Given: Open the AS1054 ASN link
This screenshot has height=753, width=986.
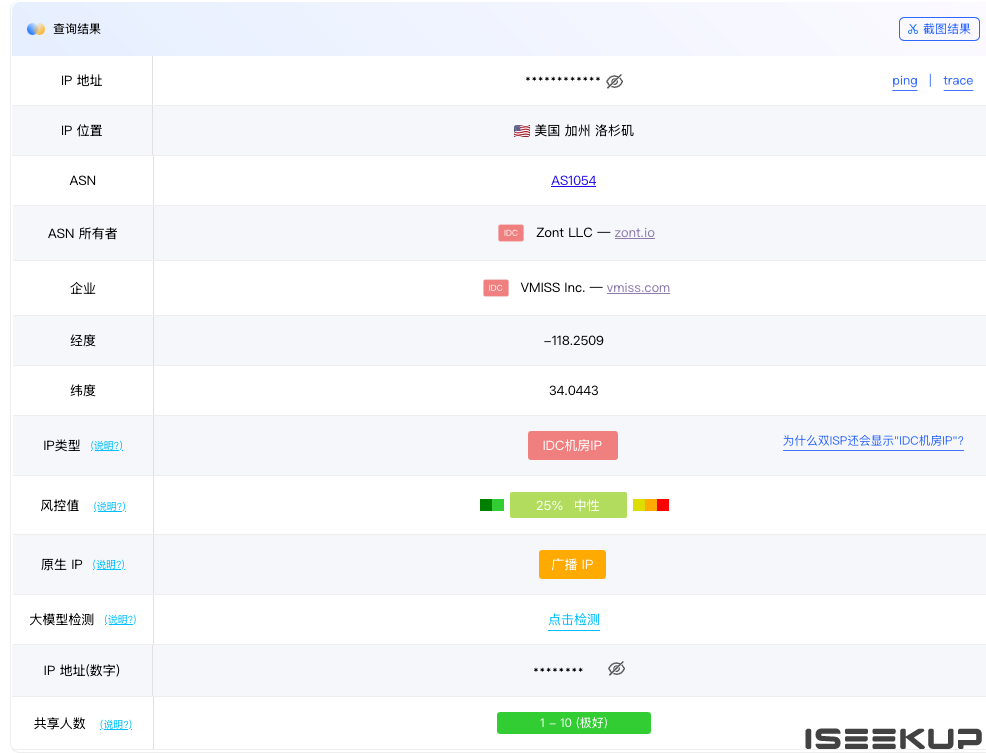Looking at the screenshot, I should tap(573, 181).
